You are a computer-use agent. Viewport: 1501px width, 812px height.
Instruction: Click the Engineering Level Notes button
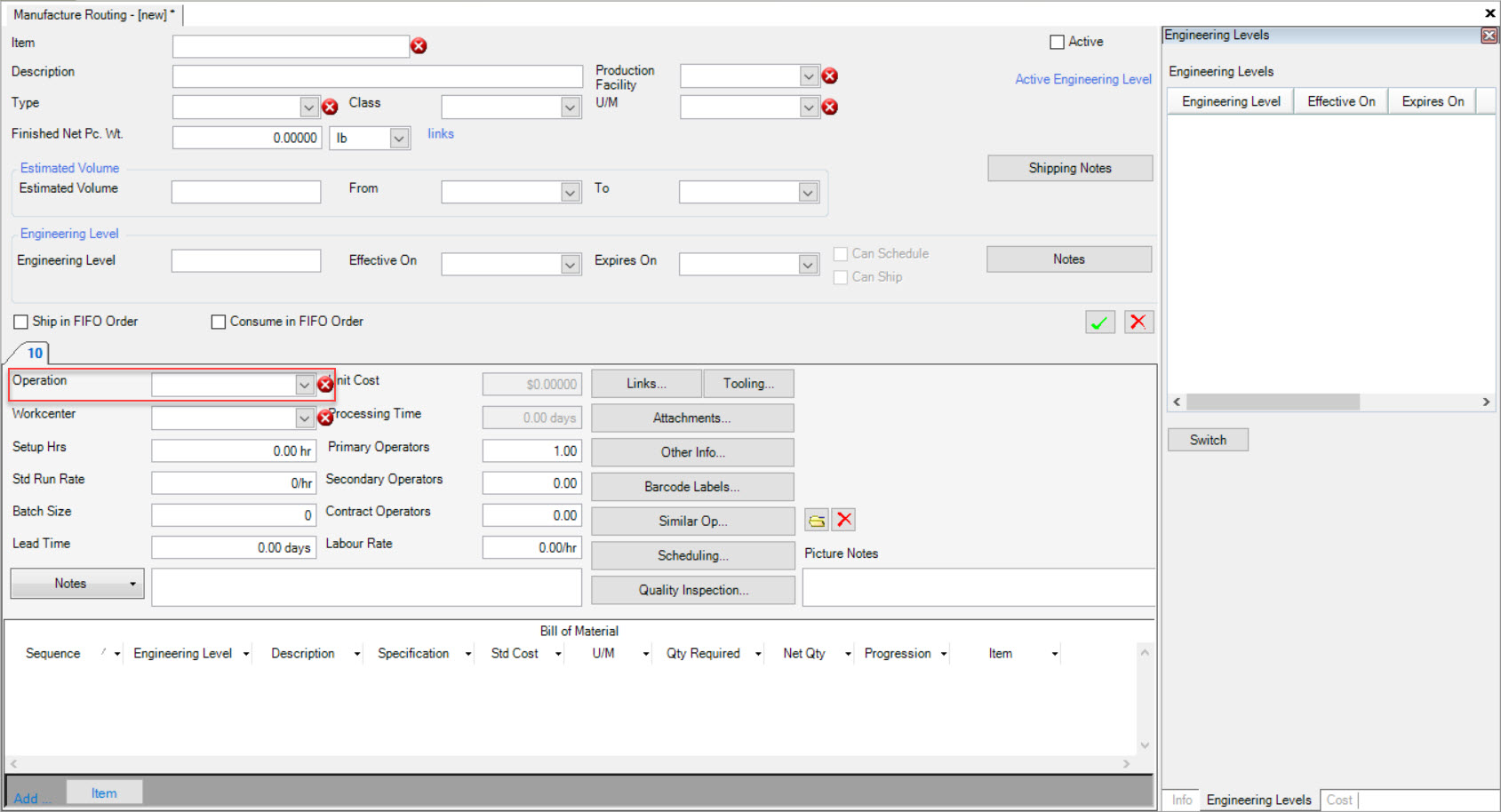tap(1069, 259)
